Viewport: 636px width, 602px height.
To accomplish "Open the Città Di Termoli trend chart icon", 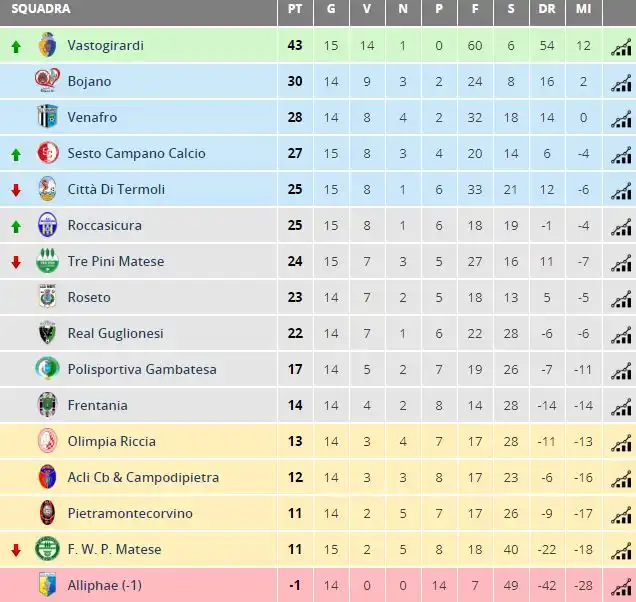I will 621,191.
